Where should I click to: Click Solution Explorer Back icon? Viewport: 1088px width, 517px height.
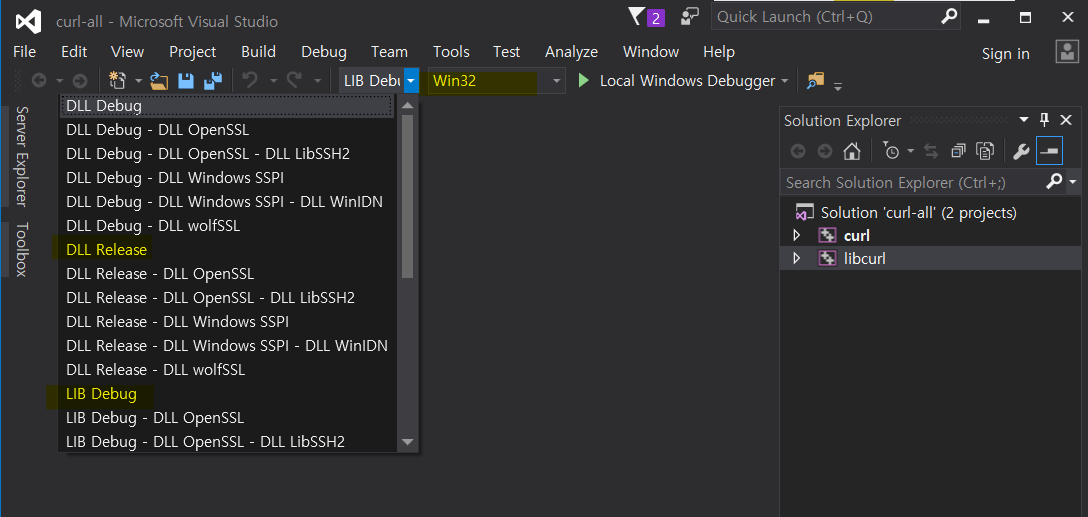(798, 151)
